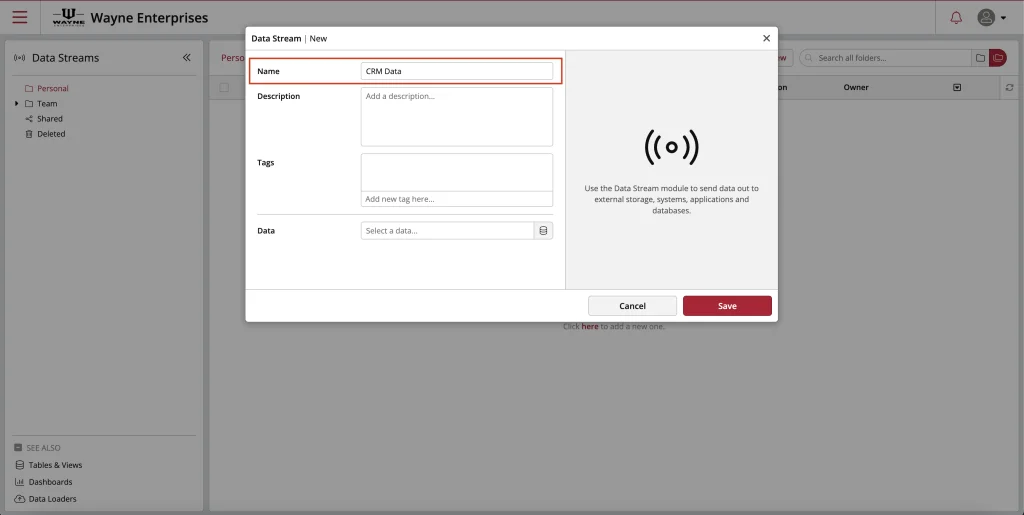Click the search magnifier icon

point(809,58)
